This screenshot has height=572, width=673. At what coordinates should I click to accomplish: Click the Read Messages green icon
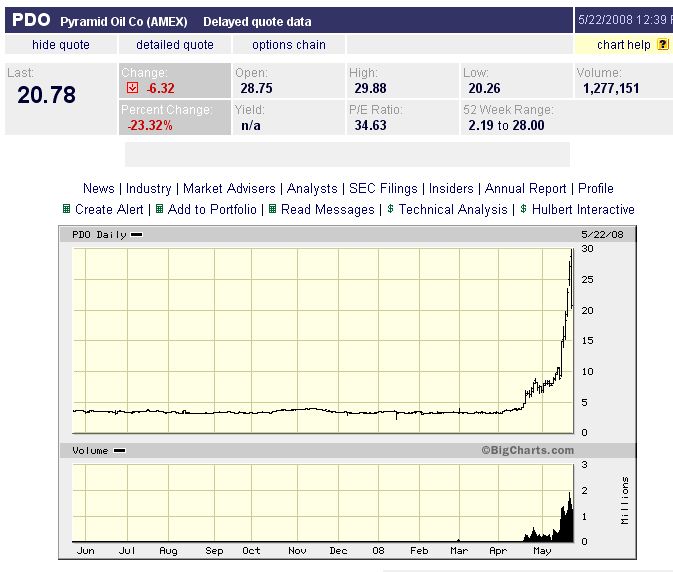click(272, 209)
